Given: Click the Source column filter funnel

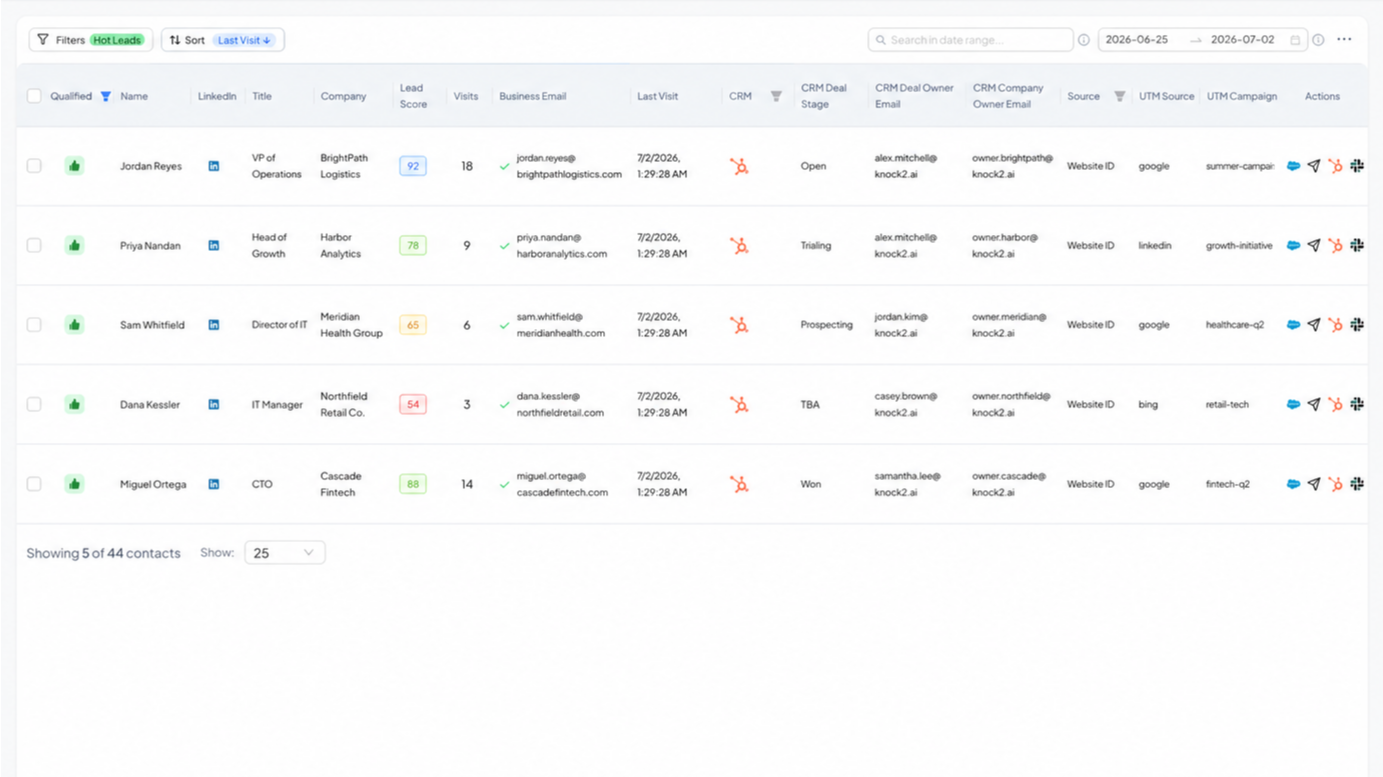Looking at the screenshot, I should coord(1120,96).
